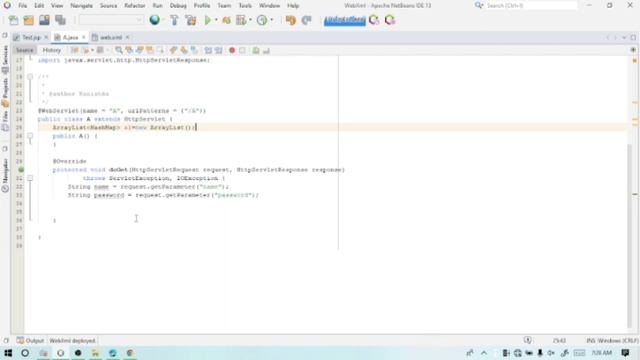The width and height of the screenshot is (640, 360).
Task: Click the Toggle Bookmark icon in editor toolbar
Action: (x=194, y=50)
